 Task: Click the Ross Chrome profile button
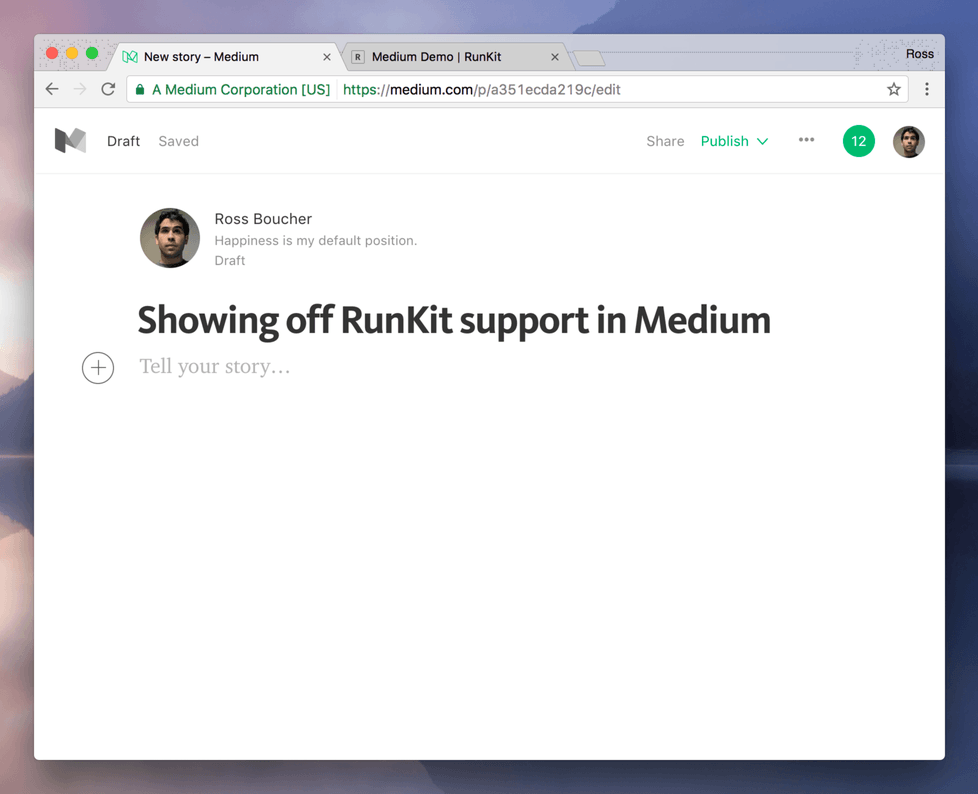(919, 54)
